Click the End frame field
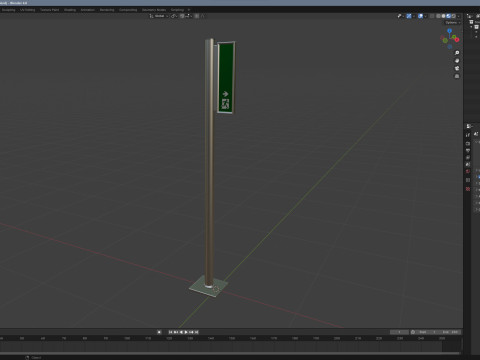 coord(450,332)
